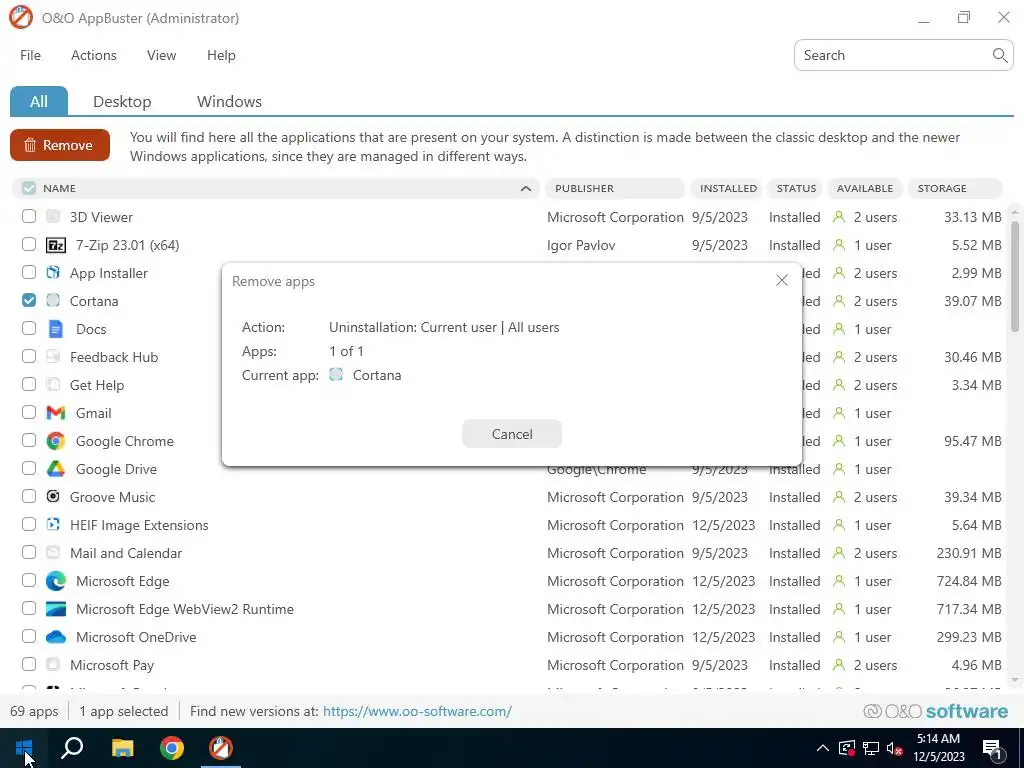The width and height of the screenshot is (1024, 768).
Task: Click the Docs app icon
Action: [x=56, y=329]
